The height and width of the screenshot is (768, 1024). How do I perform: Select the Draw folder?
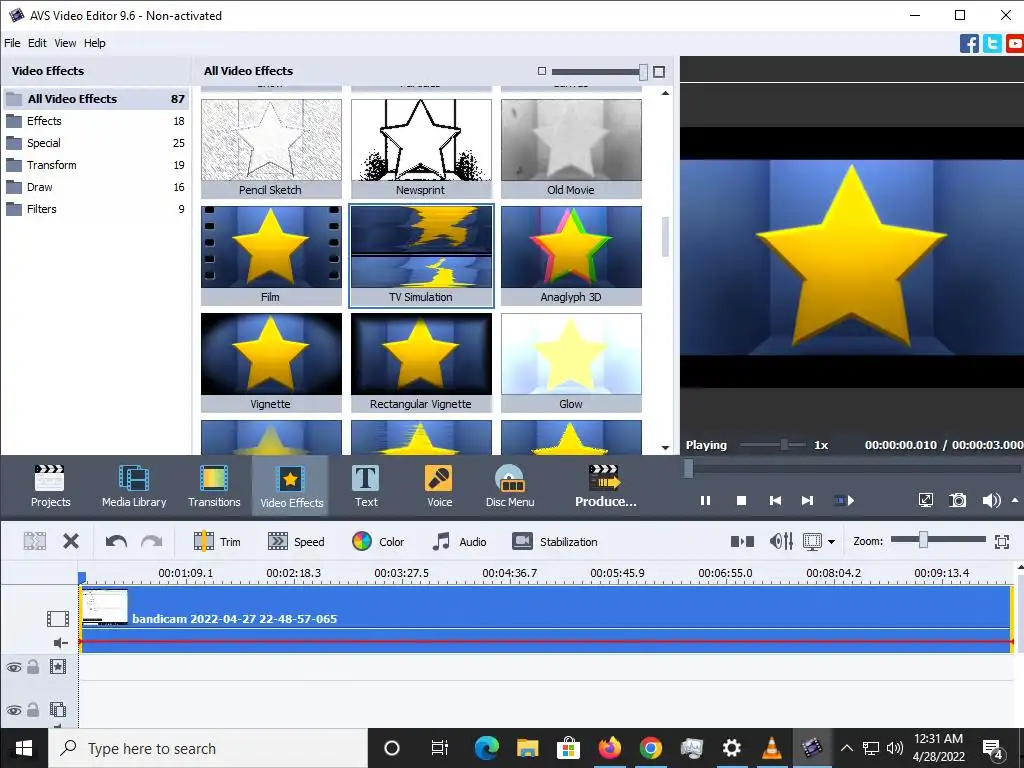click(96, 187)
